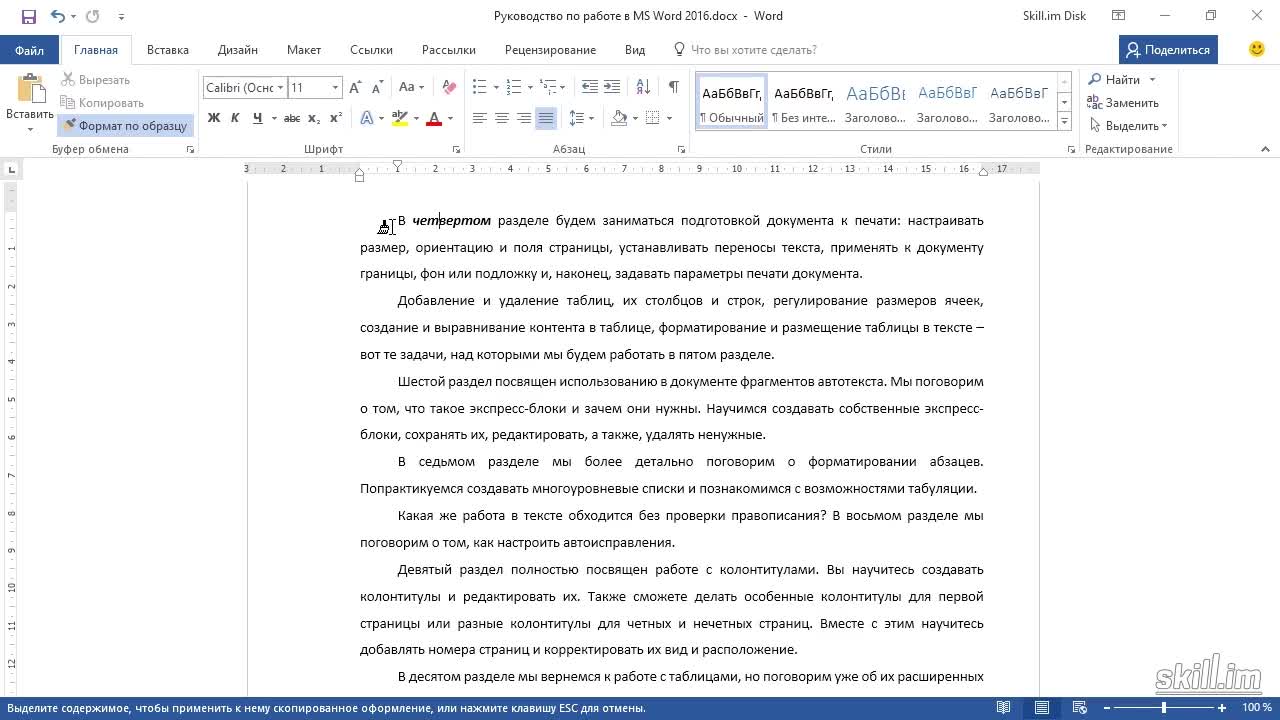Apply yellow text highlight color
The width and height of the screenshot is (1280, 720).
(x=400, y=118)
